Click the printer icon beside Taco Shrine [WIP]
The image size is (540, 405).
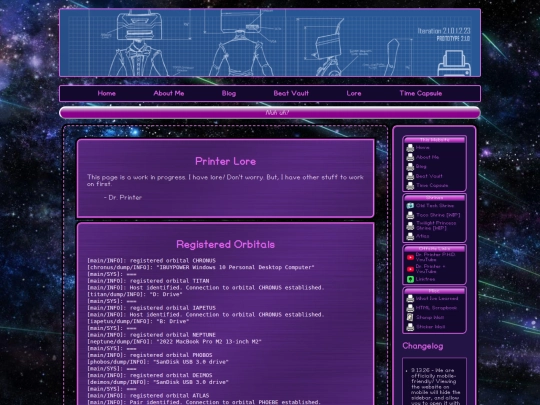click(410, 215)
